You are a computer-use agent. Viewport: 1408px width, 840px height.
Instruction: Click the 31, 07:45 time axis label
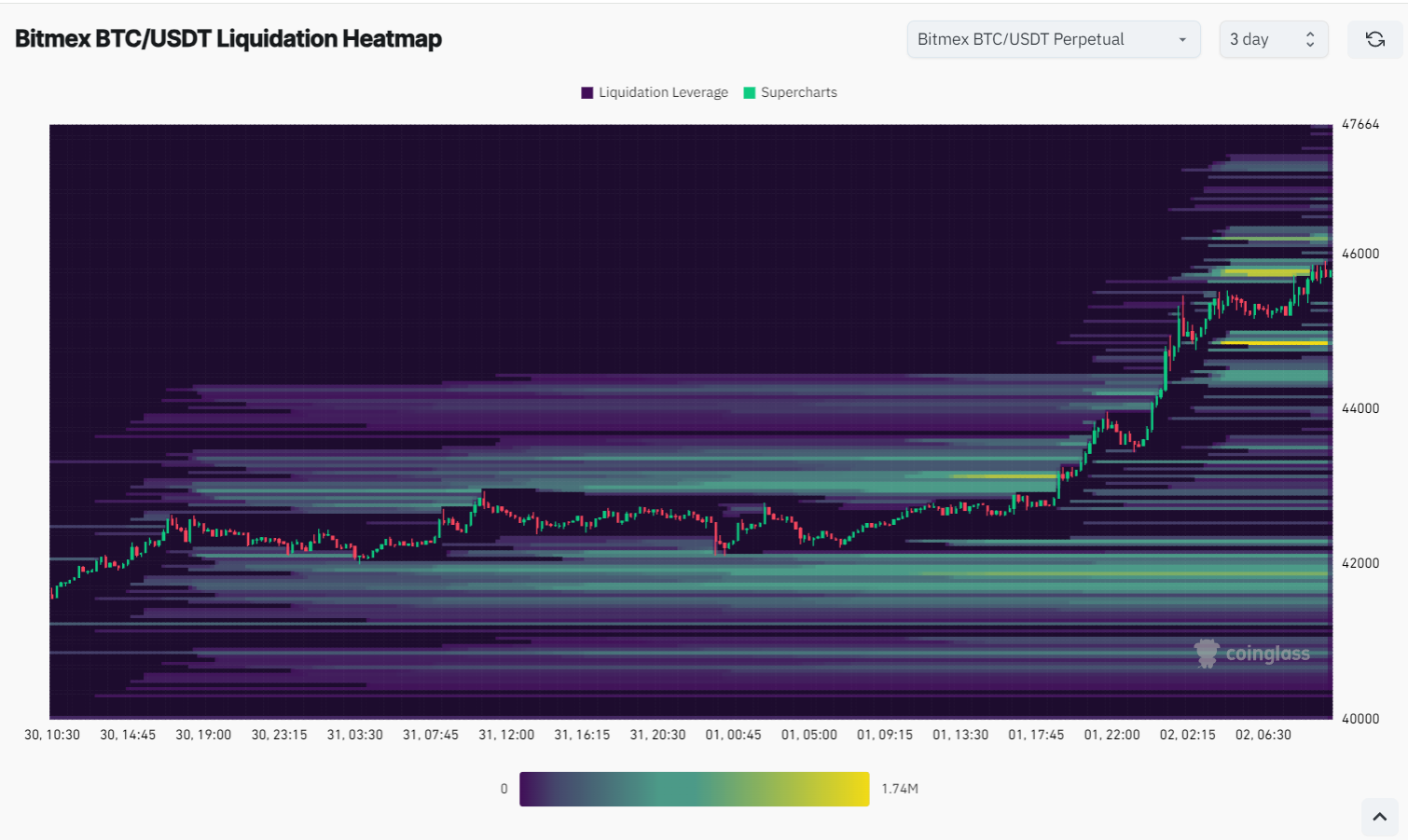[x=431, y=735]
